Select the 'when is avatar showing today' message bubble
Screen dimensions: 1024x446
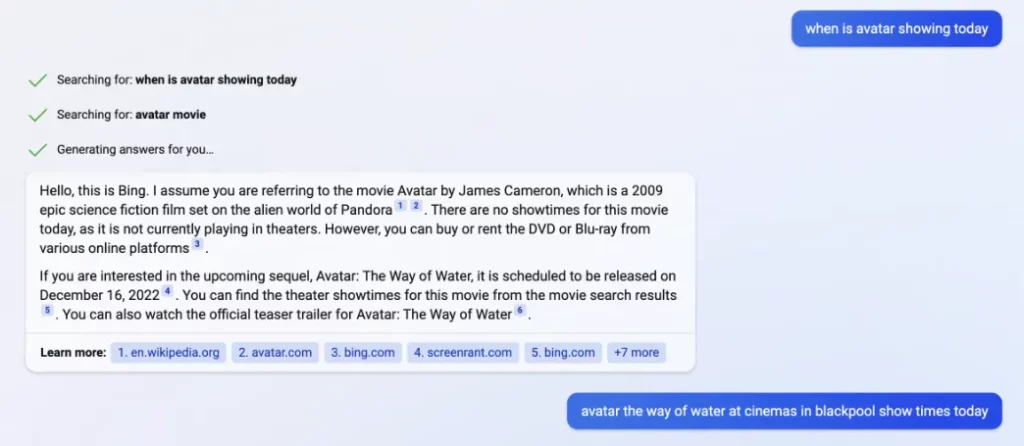point(897,29)
